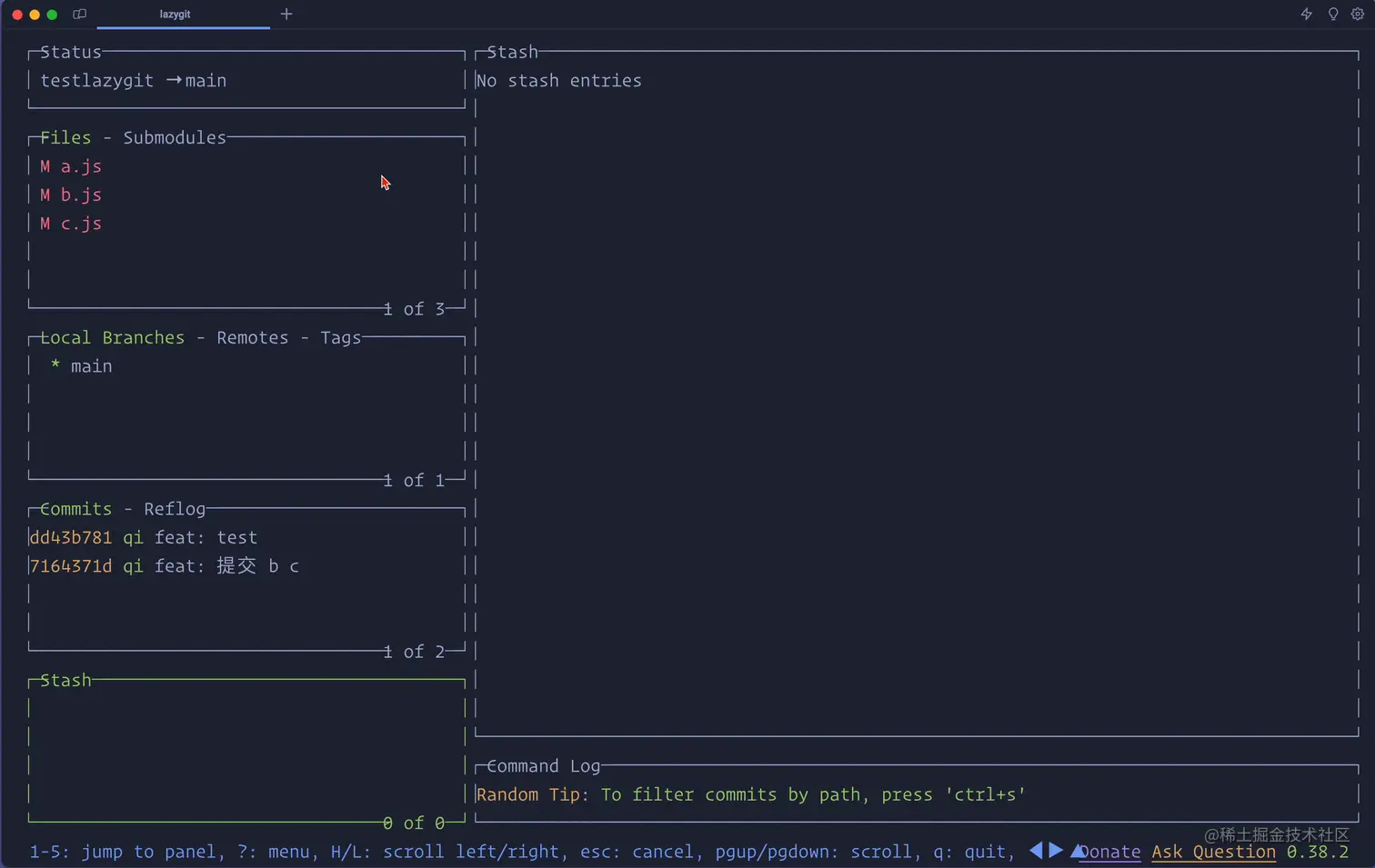This screenshot has width=1375, height=868.
Task: Open terminal settings gear icon
Action: point(1358,14)
